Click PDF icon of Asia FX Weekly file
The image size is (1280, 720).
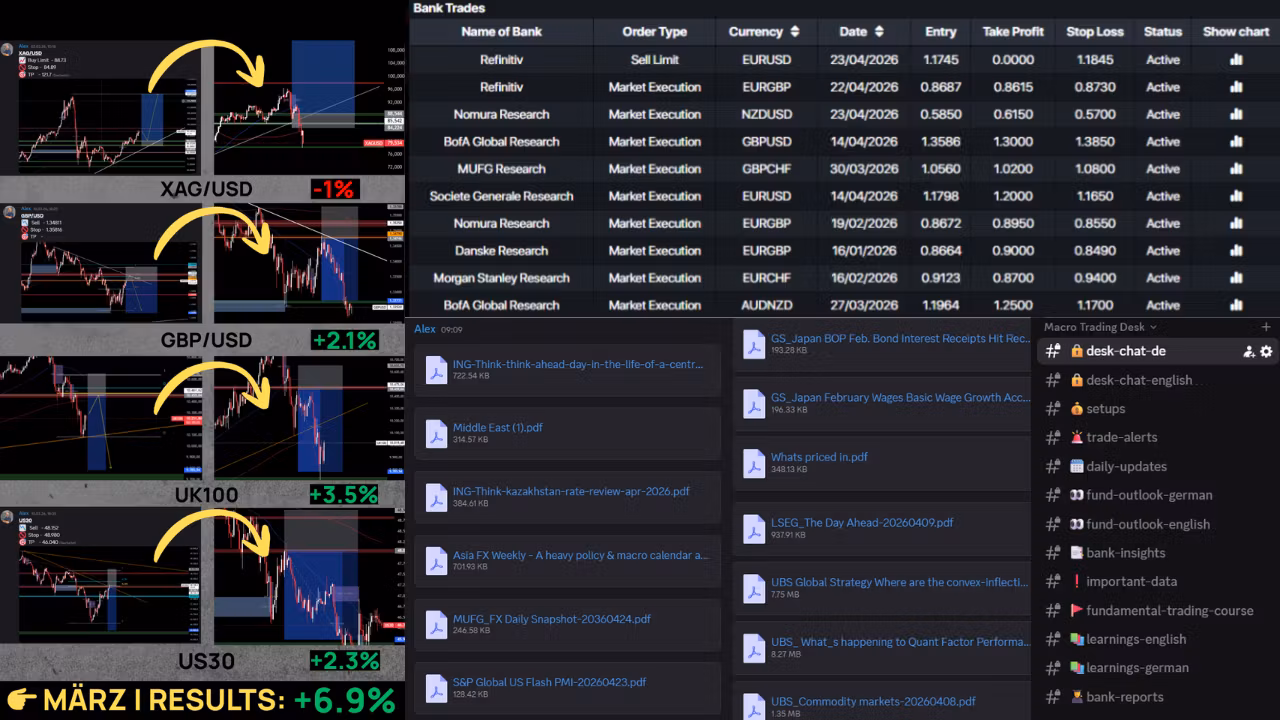436,562
